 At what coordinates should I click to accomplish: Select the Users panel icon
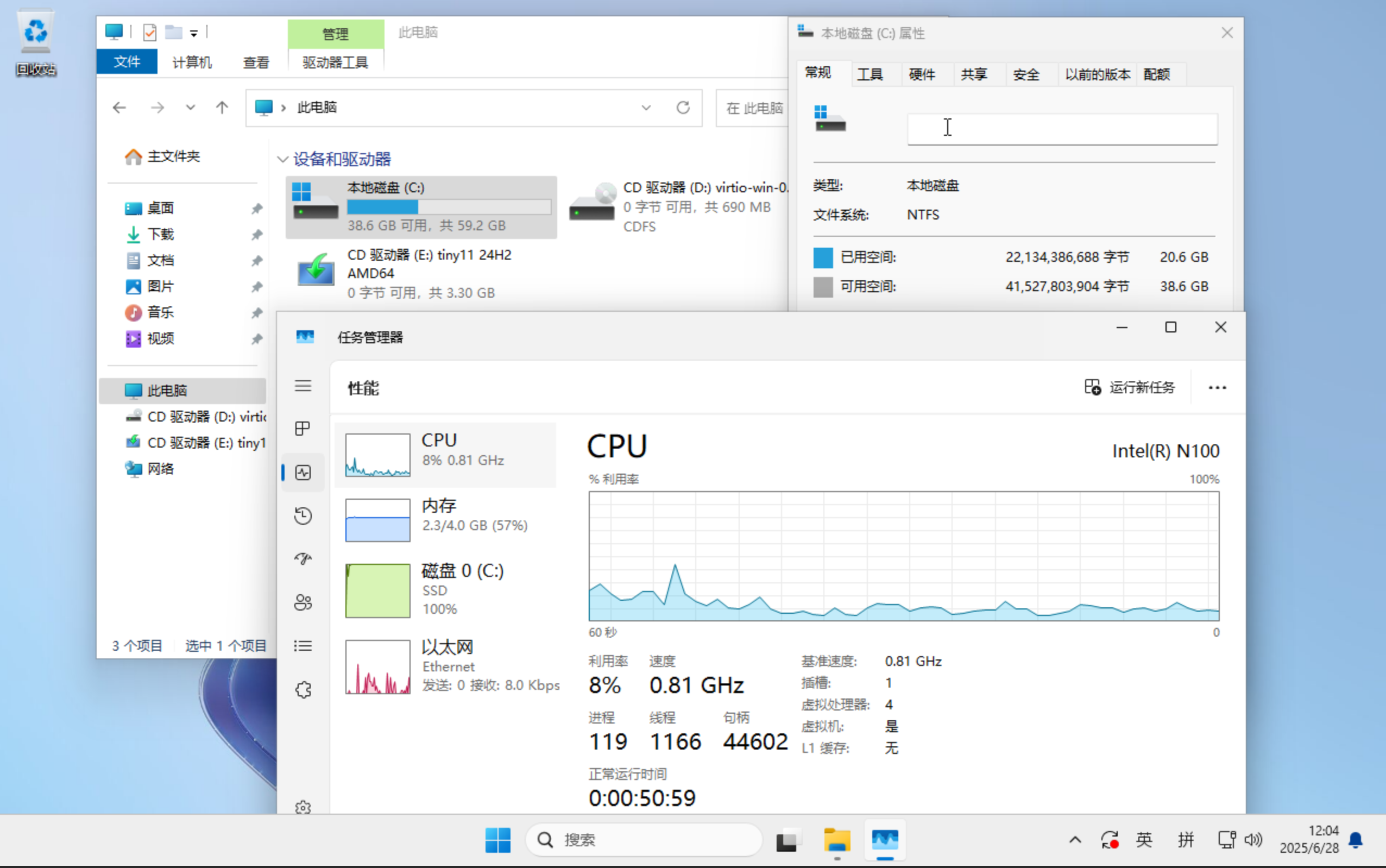point(303,602)
